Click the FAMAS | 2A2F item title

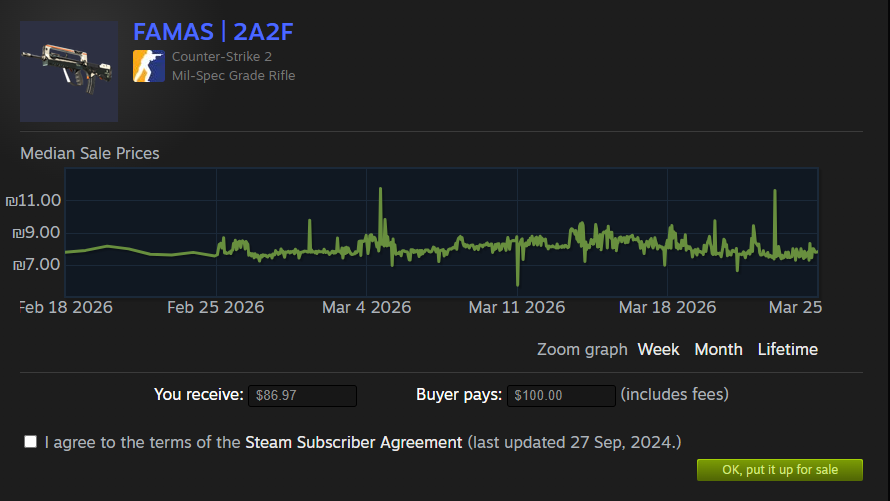click(x=213, y=31)
